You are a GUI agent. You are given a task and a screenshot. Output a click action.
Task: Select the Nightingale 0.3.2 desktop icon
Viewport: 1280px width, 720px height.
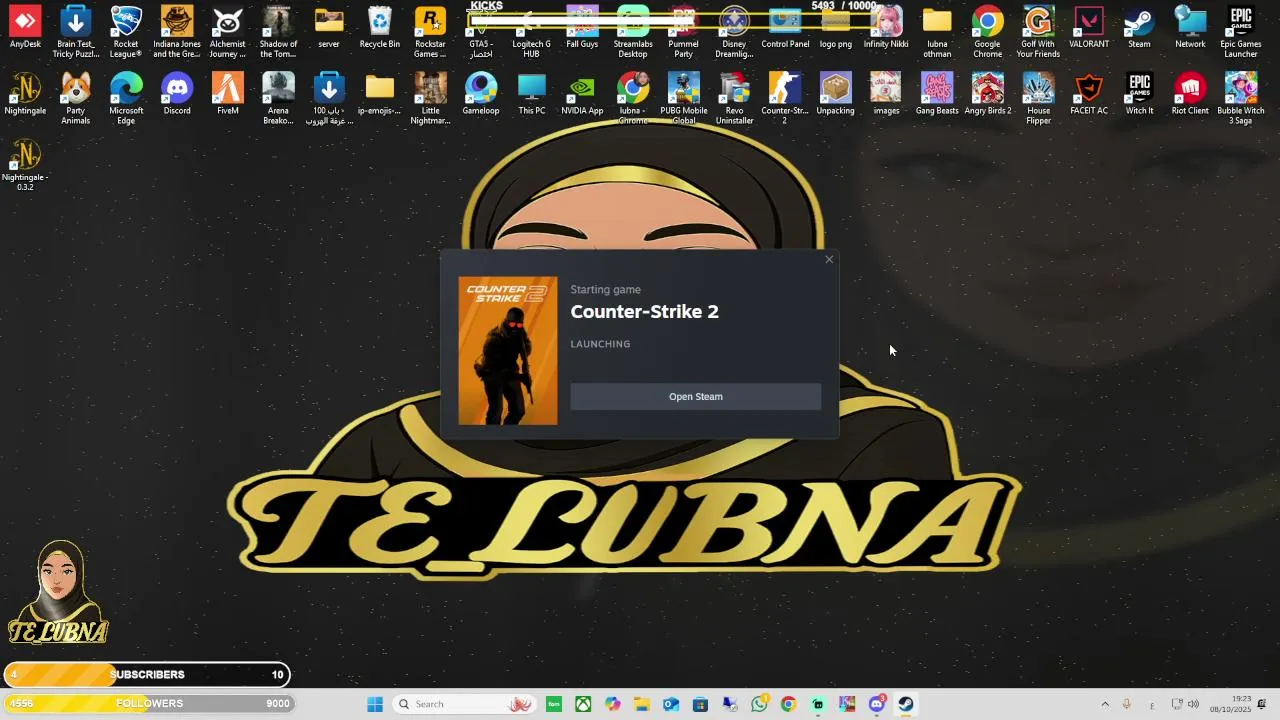point(25,165)
